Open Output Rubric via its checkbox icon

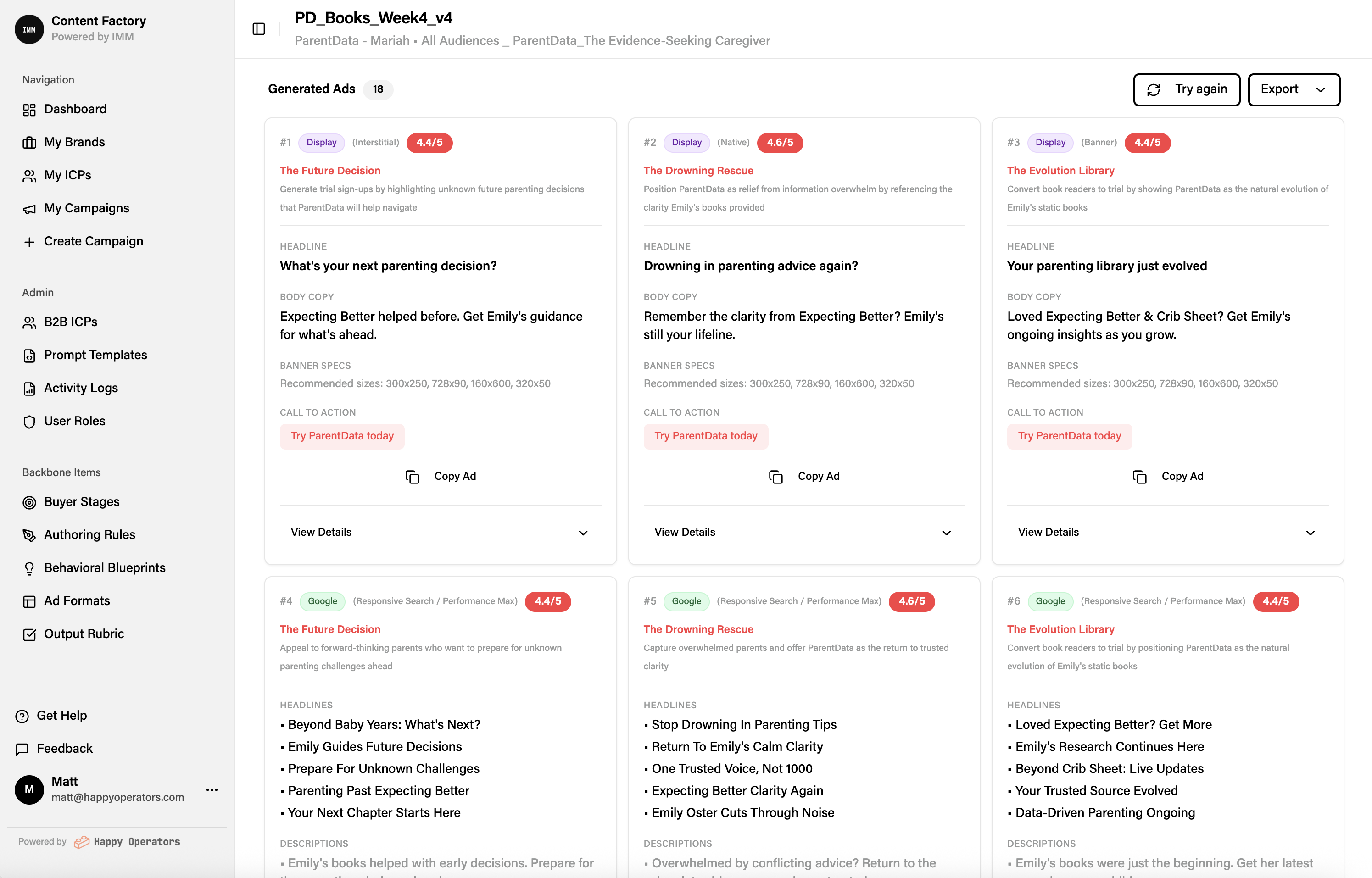click(30, 634)
